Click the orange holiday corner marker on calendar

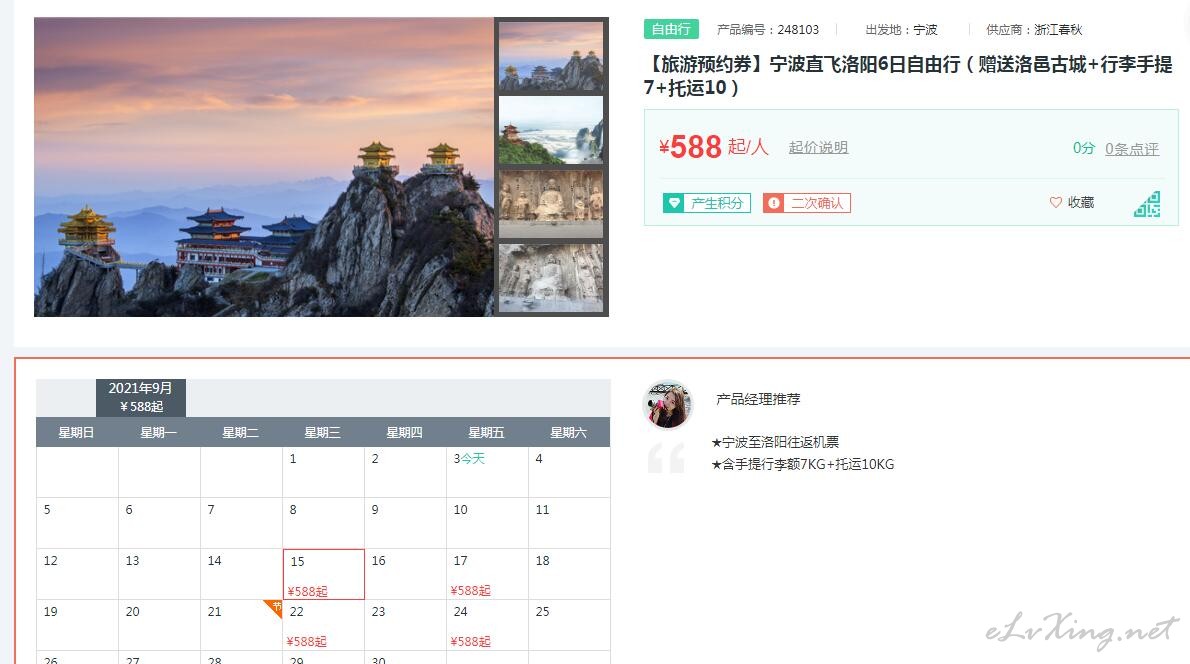[x=274, y=608]
